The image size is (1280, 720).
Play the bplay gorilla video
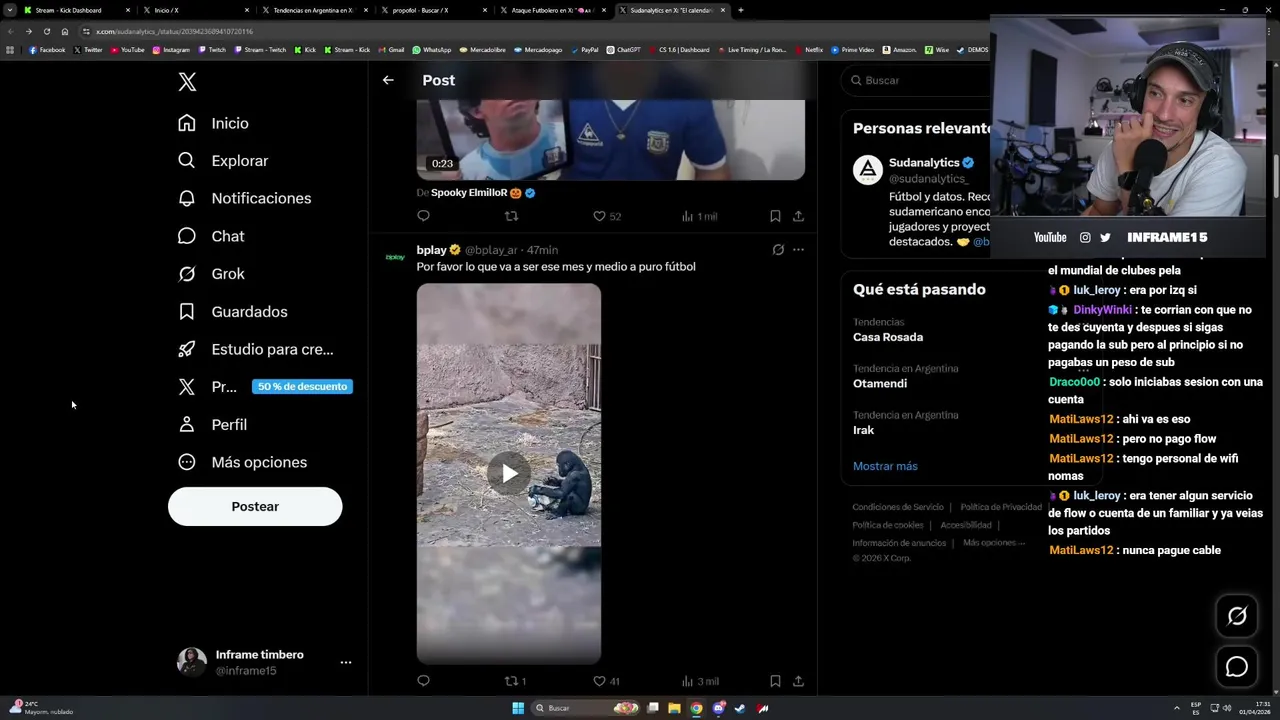coord(509,473)
